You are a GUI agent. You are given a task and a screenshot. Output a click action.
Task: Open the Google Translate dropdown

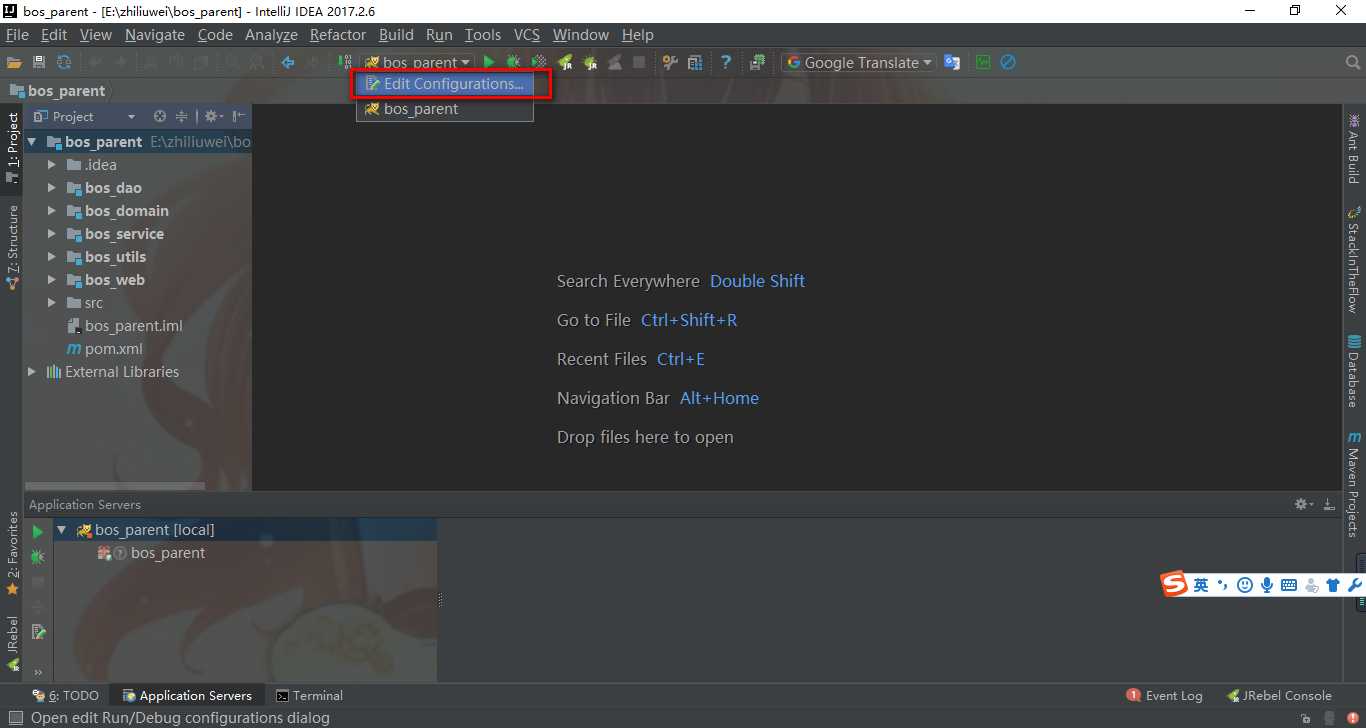click(x=860, y=62)
